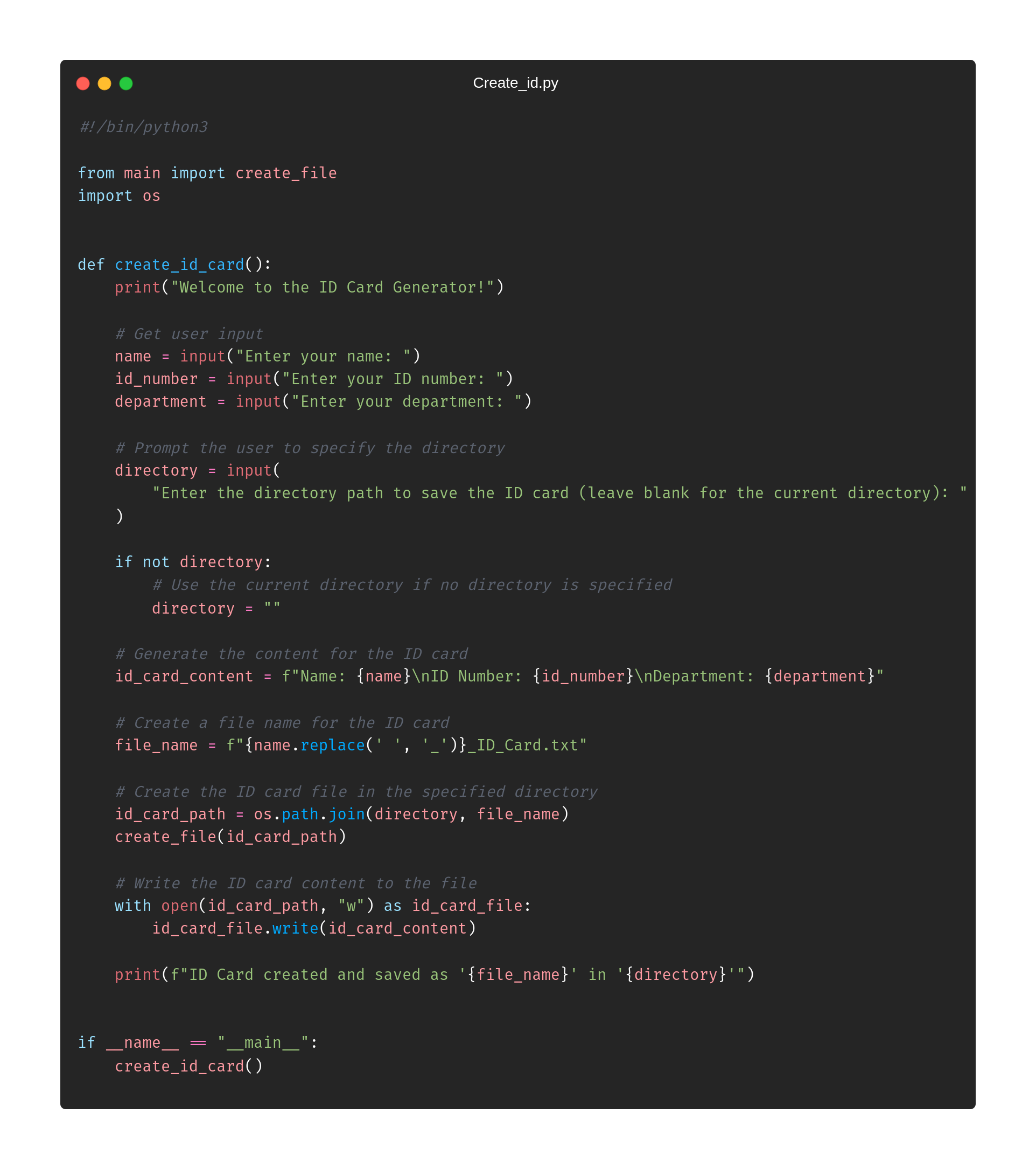Click the "__main__" string literal
1036x1169 pixels.
263,1043
